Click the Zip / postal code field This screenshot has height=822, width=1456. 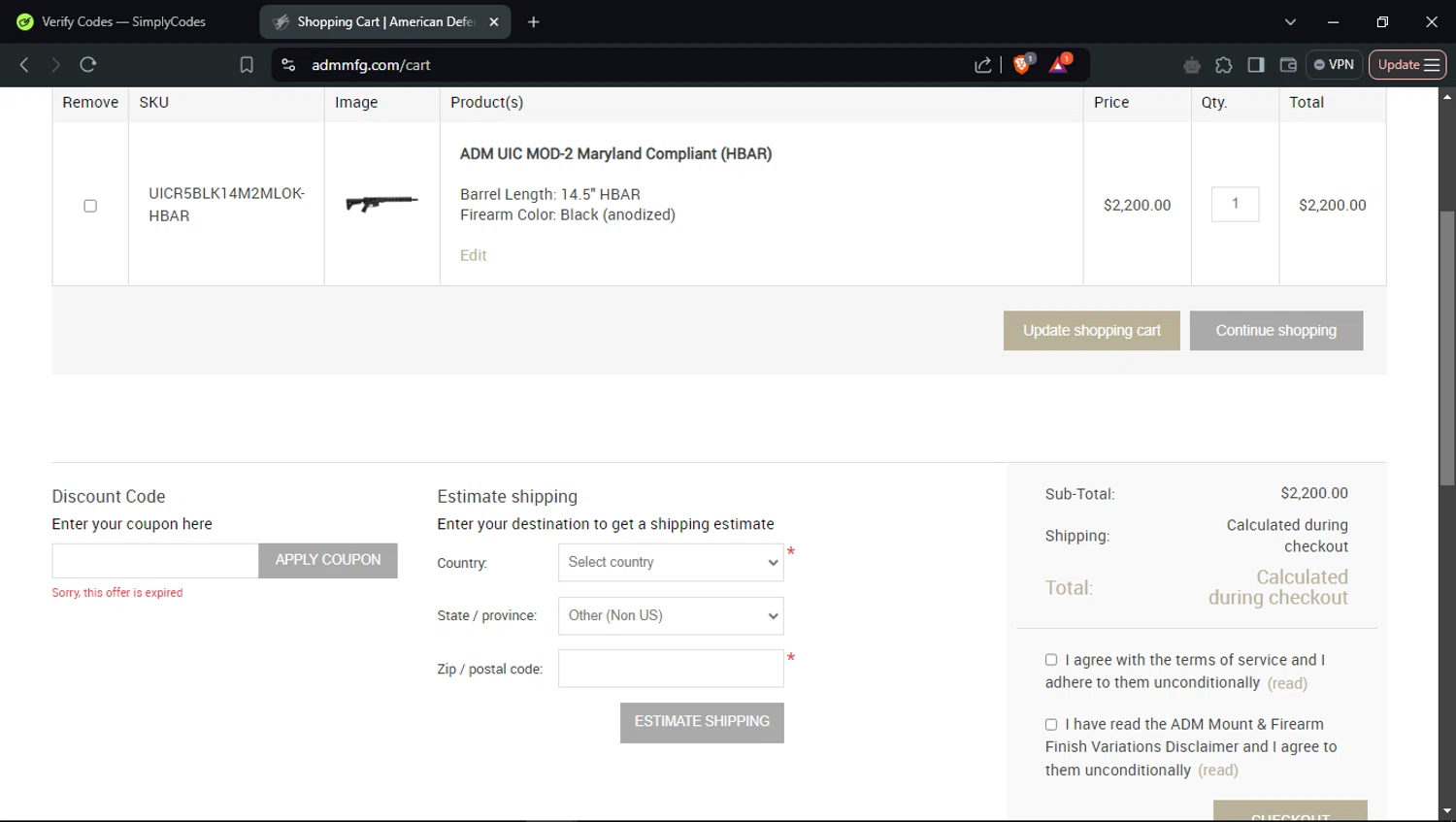671,669
